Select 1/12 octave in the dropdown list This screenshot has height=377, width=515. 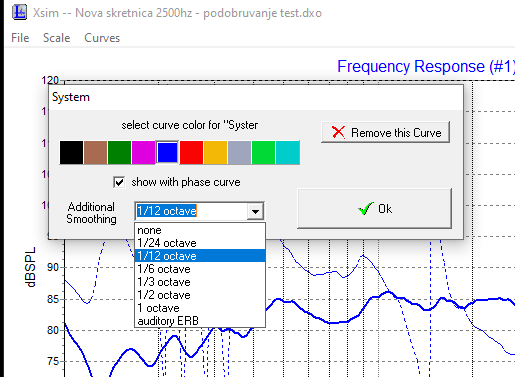tap(200, 256)
